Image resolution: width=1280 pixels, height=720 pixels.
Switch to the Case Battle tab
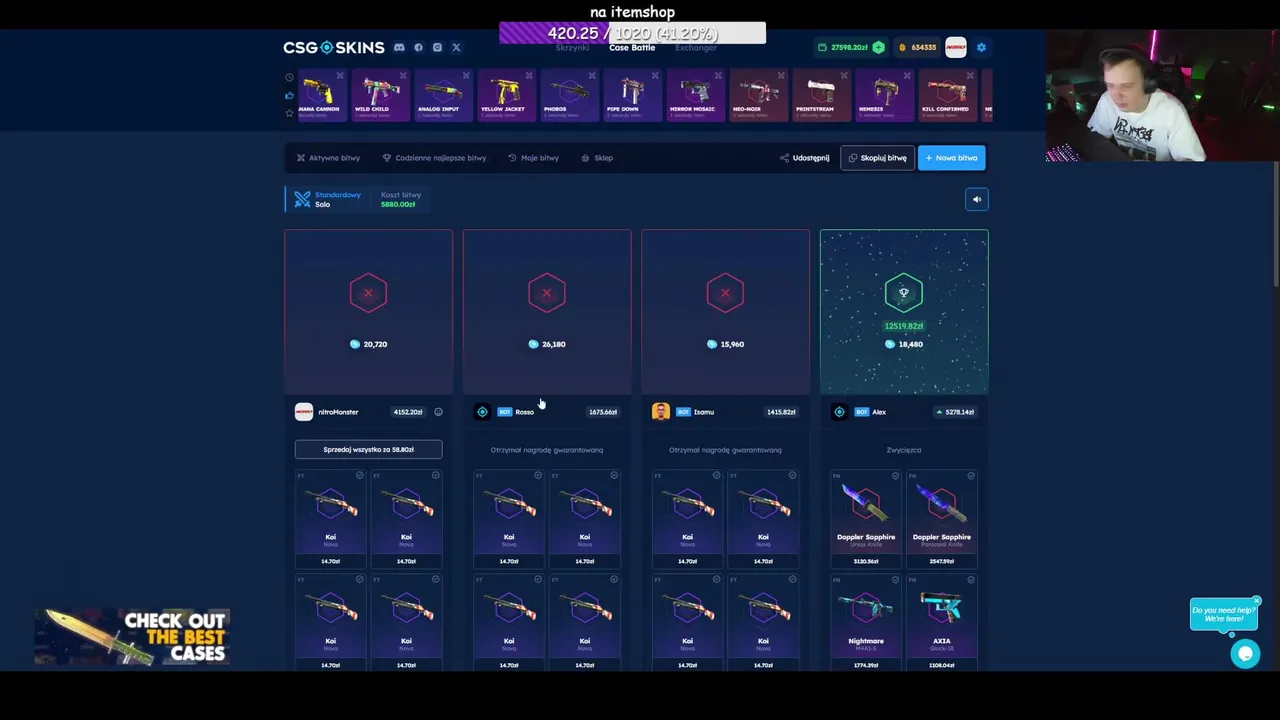coord(632,48)
